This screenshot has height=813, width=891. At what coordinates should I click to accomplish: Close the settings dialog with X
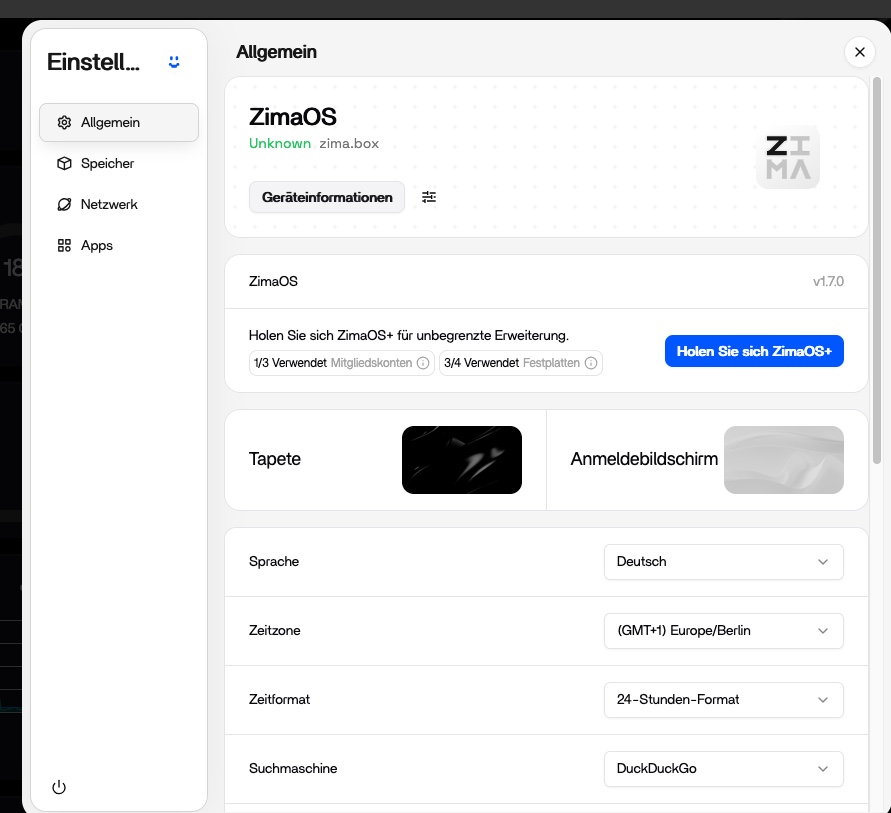[x=860, y=52]
